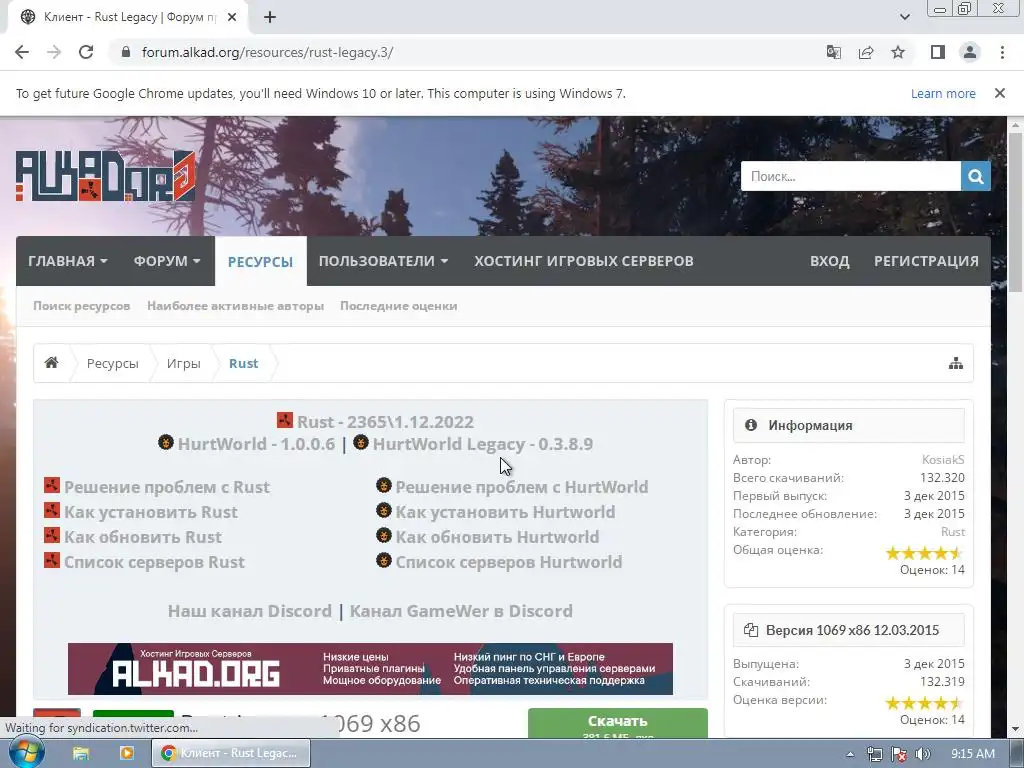Image resolution: width=1024 pixels, height=768 pixels.
Task: Expand the ФОРУМ menu
Action: click(167, 261)
